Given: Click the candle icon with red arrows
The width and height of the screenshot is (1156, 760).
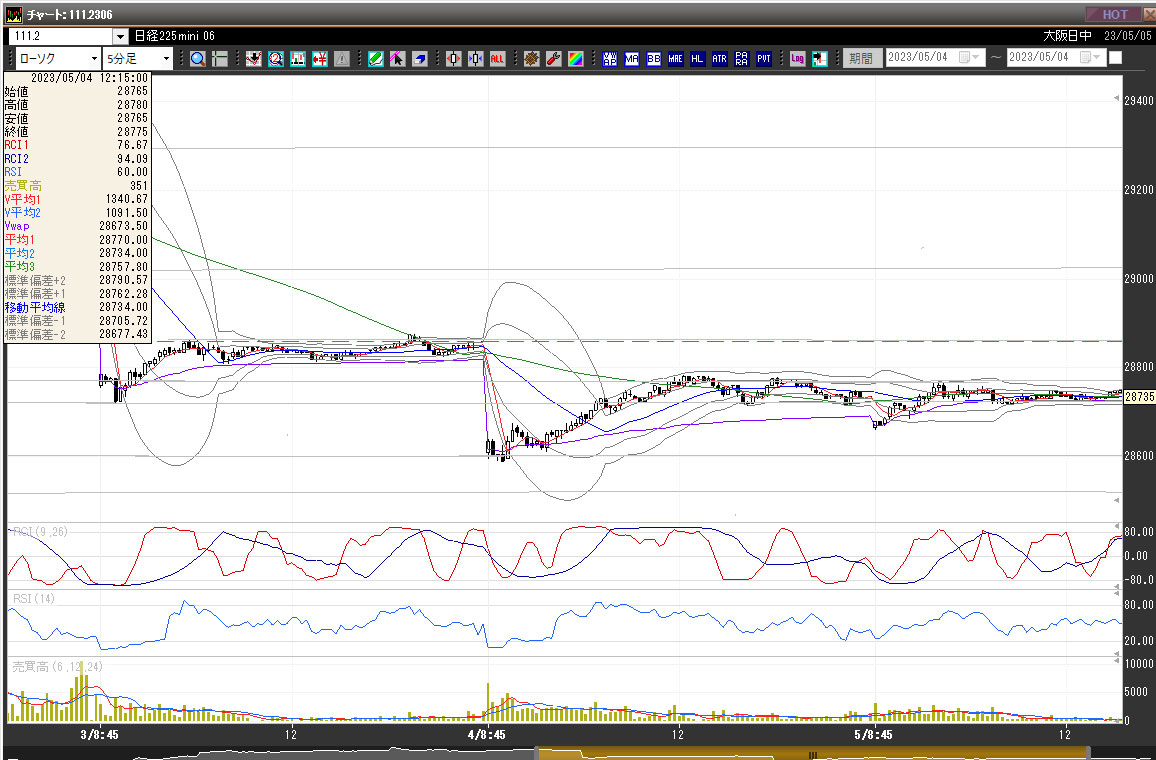Looking at the screenshot, I should (x=453, y=58).
